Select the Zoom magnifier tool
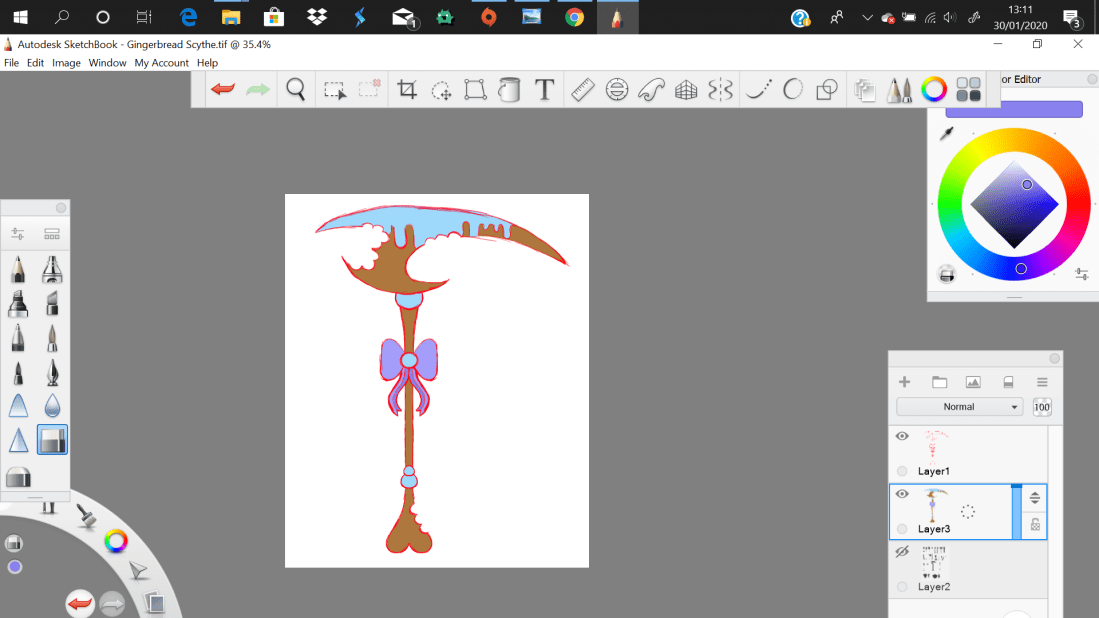 tap(295, 89)
